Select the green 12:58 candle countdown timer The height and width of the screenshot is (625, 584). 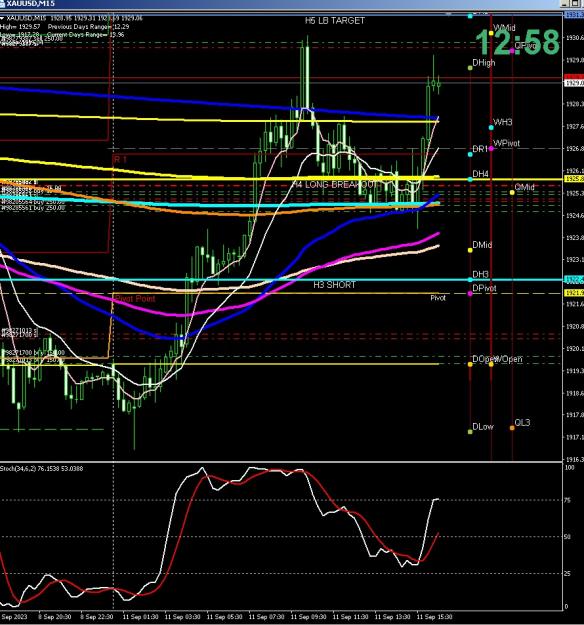tap(517, 42)
